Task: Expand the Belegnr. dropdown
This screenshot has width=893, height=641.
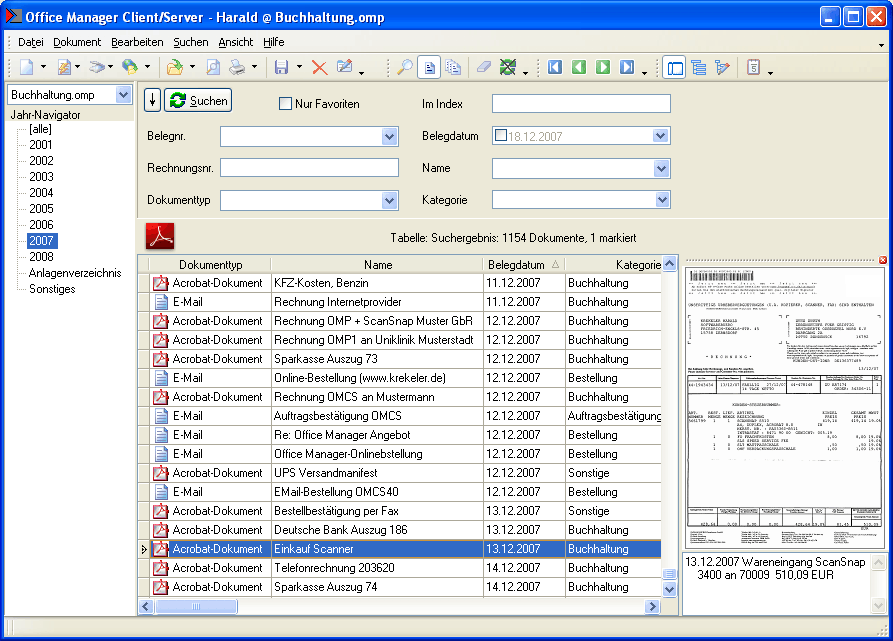Action: click(390, 137)
